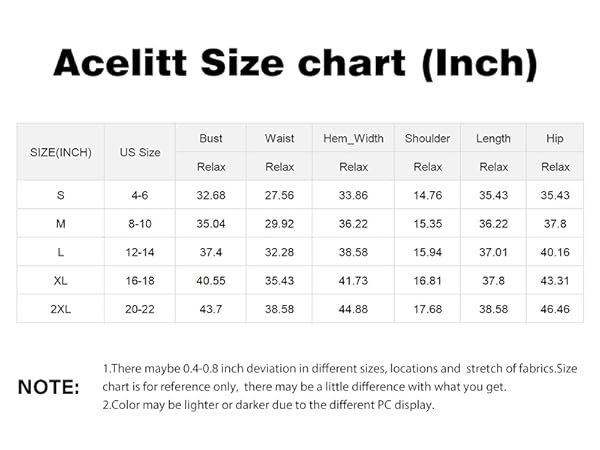Select the Length column header
This screenshot has width=600, height=450.
493,139
